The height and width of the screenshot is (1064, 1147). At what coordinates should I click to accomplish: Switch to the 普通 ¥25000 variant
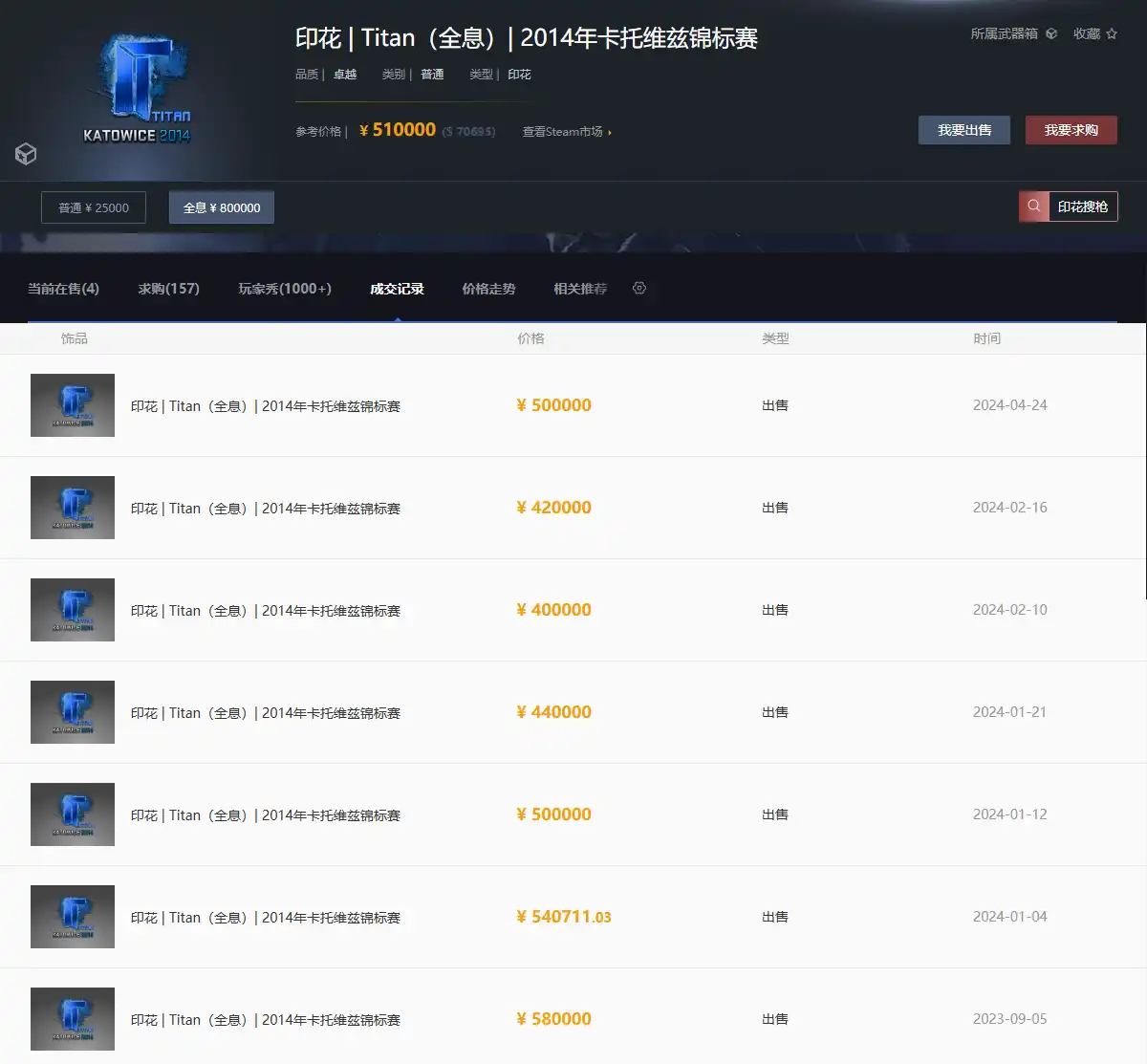click(93, 206)
